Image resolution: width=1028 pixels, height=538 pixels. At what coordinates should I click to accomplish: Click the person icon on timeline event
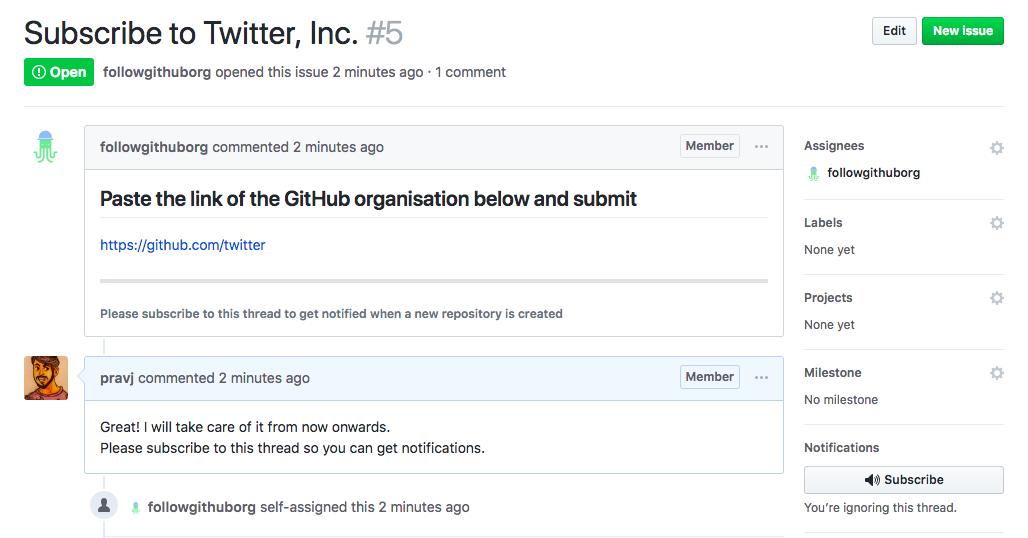coord(104,505)
